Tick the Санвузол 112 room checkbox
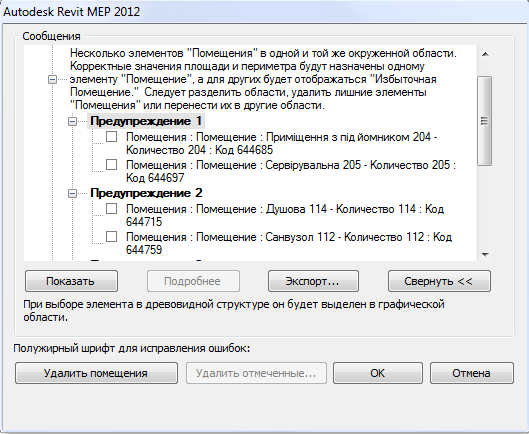 (111, 237)
